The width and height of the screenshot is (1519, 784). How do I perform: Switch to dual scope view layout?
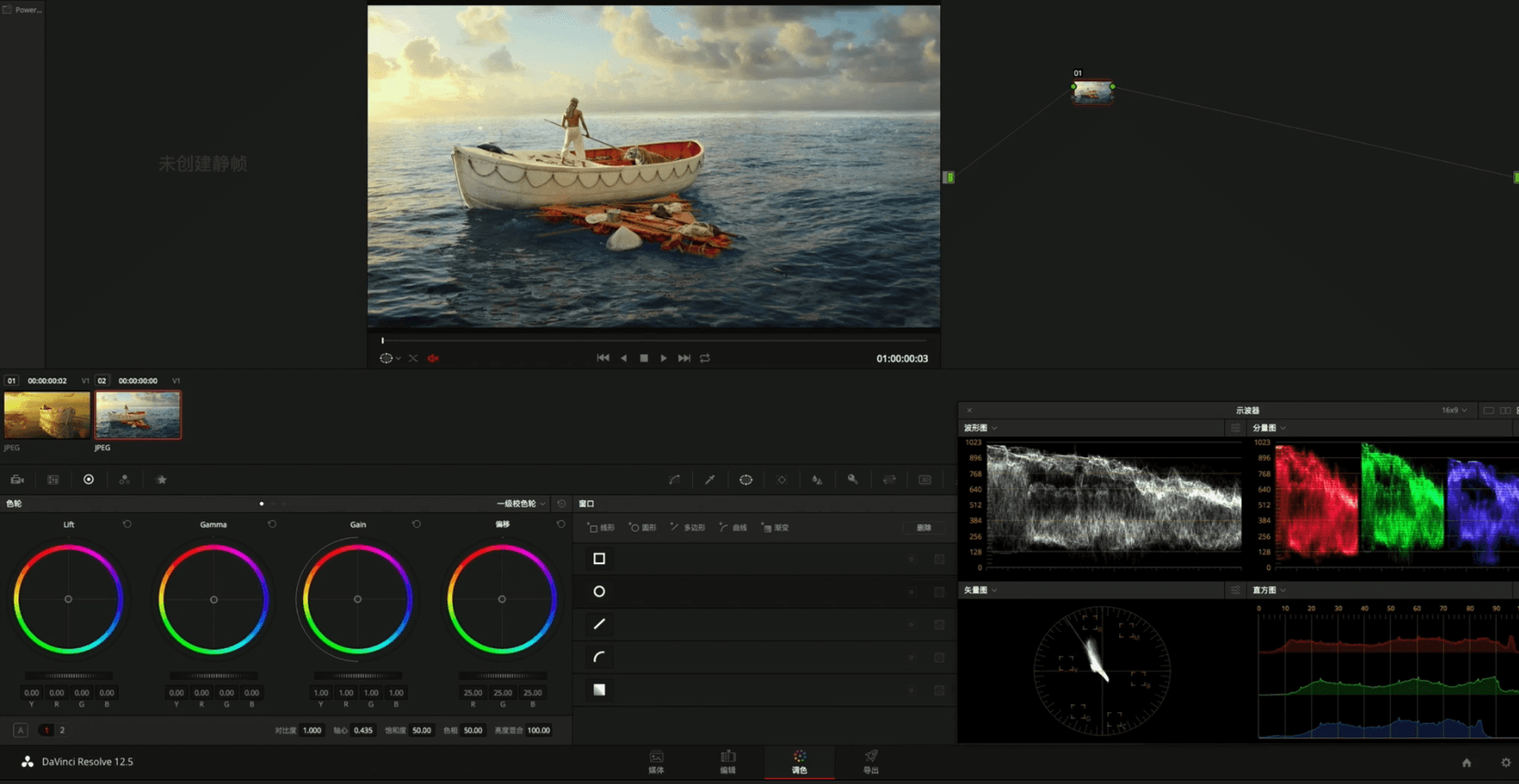click(1505, 411)
